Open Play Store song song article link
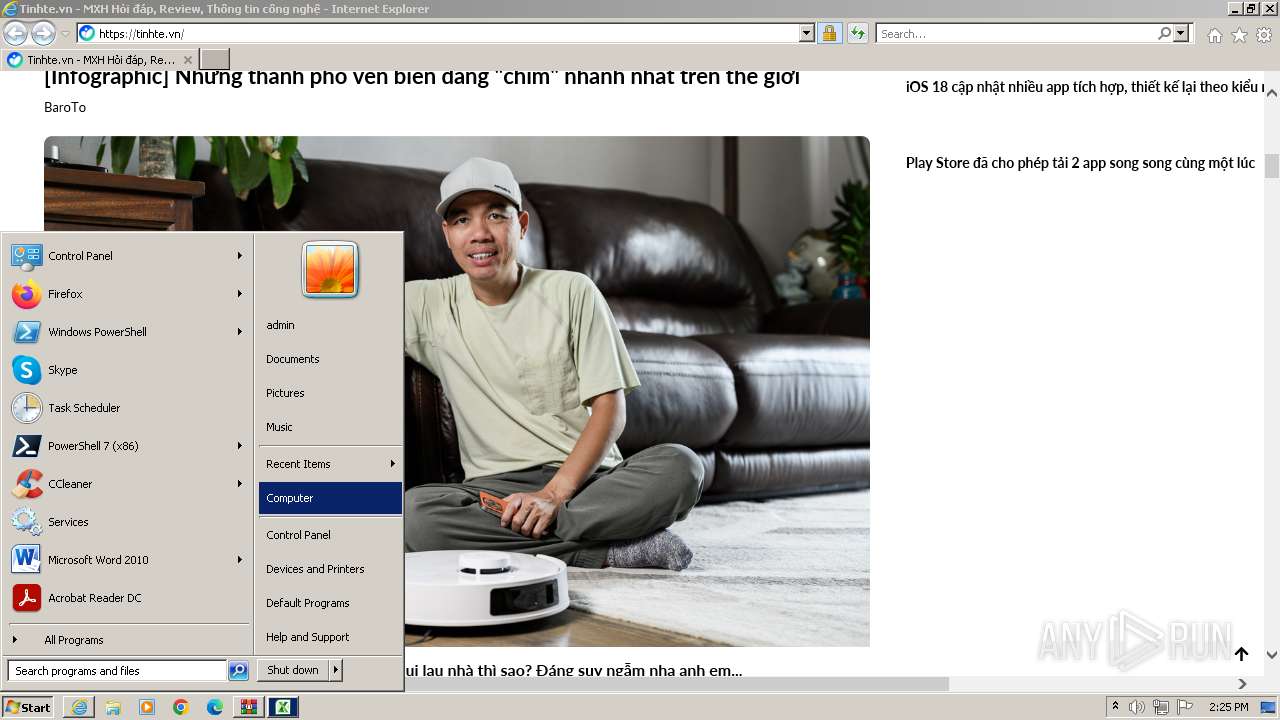This screenshot has width=1280, height=720. (x=1080, y=163)
